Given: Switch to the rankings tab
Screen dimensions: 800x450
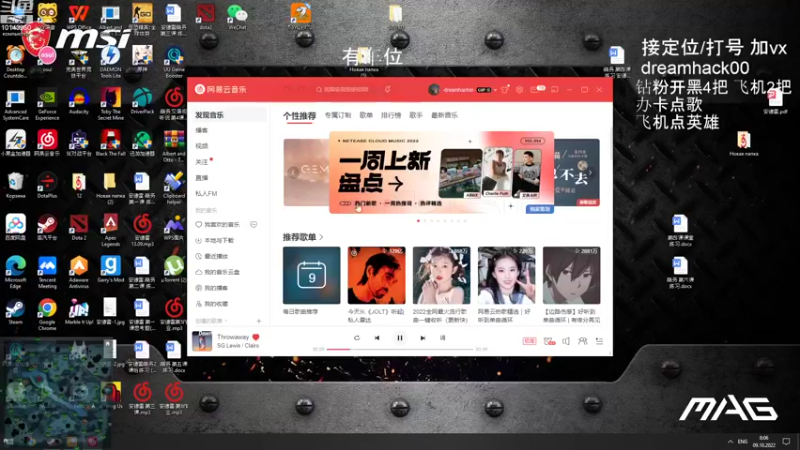Looking at the screenshot, I should pos(391,115).
